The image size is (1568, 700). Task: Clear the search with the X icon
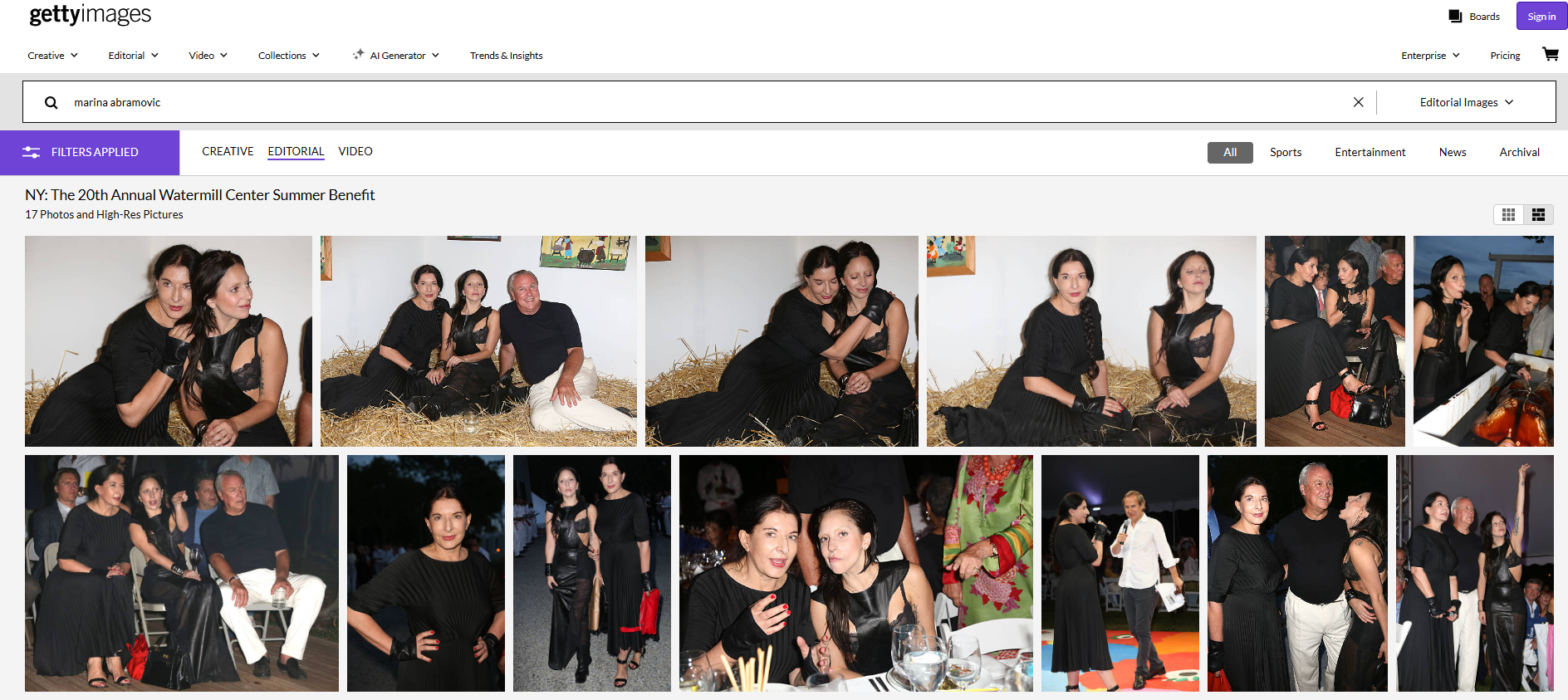pos(1358,102)
